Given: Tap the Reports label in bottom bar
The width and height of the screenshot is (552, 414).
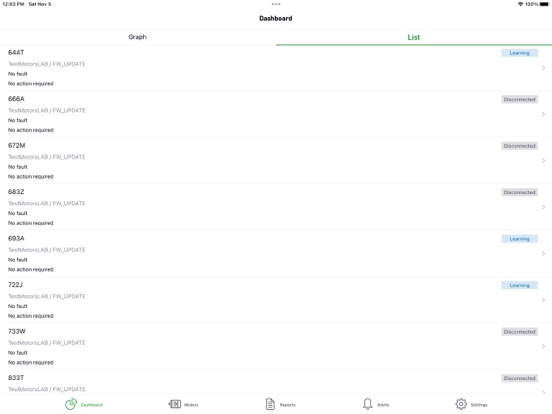Looking at the screenshot, I should click(288, 405).
